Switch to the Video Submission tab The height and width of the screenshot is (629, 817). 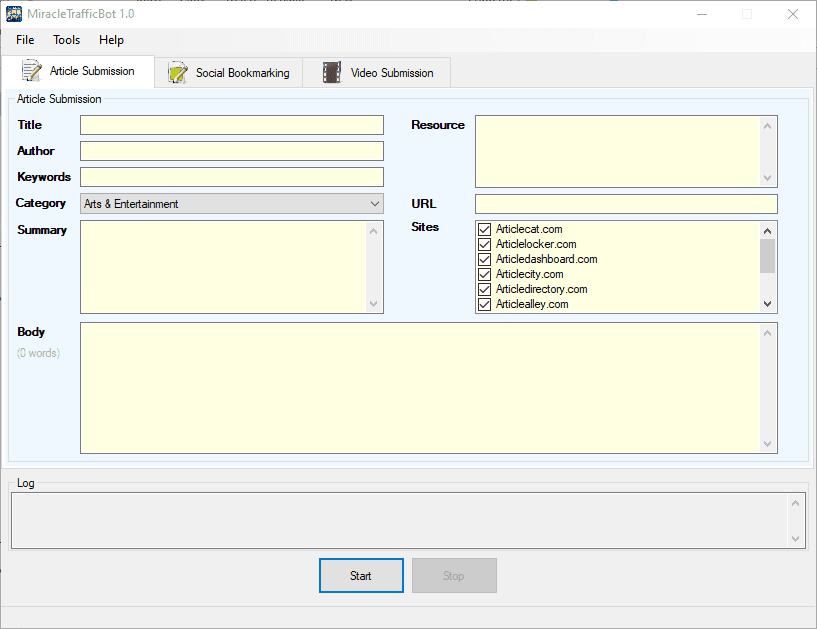coord(377,72)
